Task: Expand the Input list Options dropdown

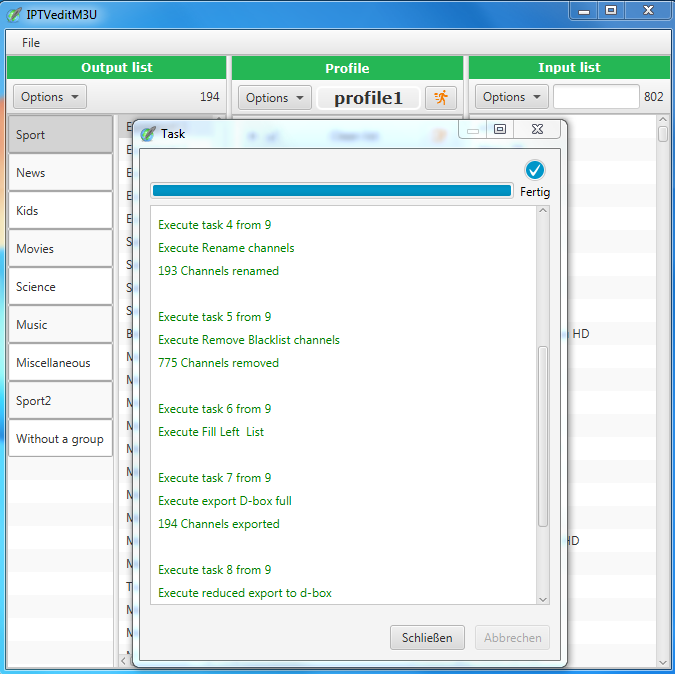Action: [512, 97]
